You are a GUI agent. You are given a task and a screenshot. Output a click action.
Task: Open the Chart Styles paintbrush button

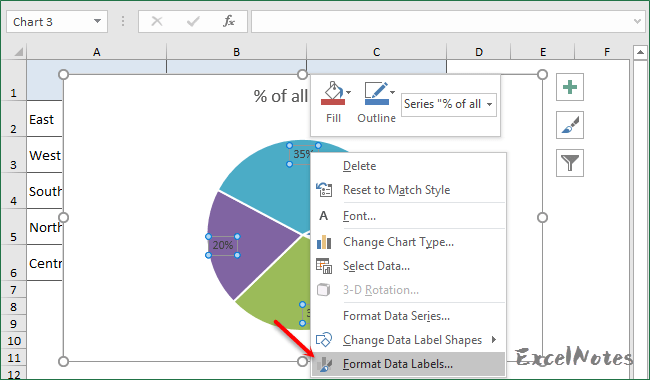click(570, 125)
